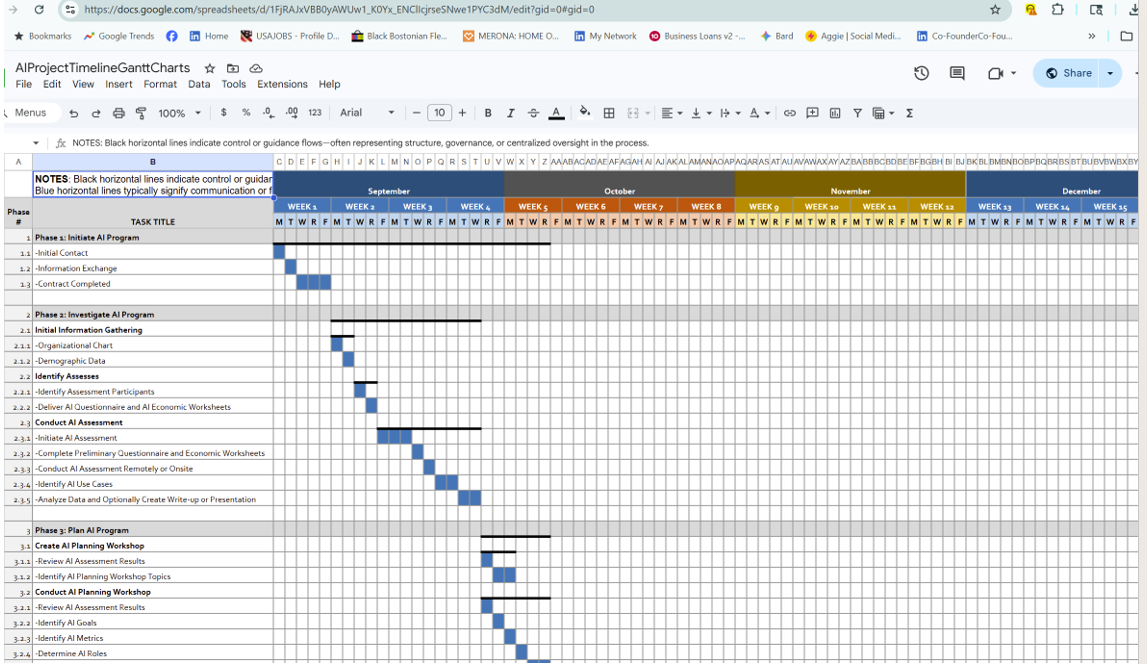Open the Help menu
The image size is (1147, 664).
click(329, 84)
